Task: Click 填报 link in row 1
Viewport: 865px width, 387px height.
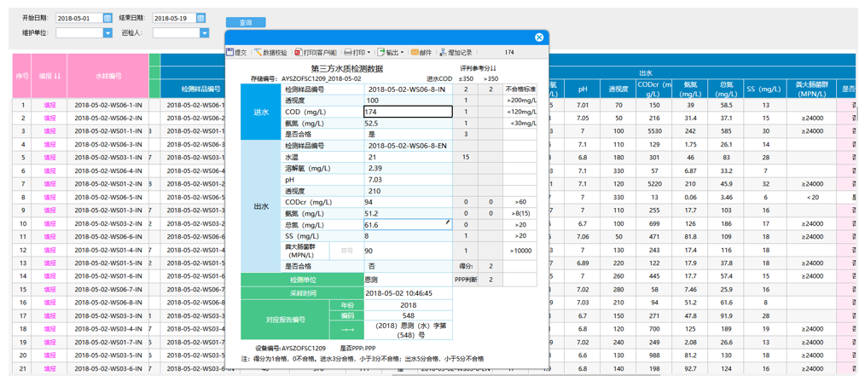Action: click(50, 105)
